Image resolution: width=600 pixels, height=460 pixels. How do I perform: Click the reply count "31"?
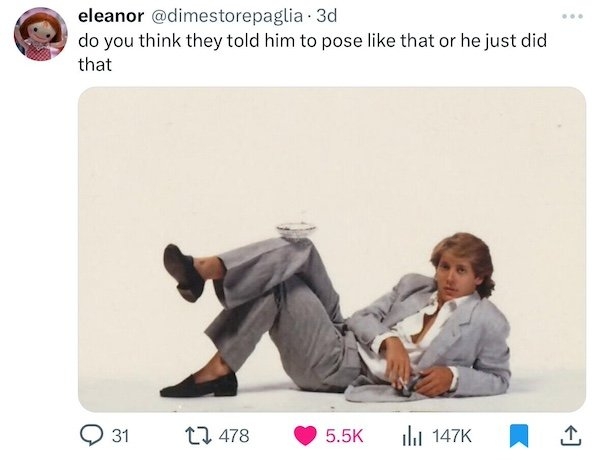pos(121,435)
